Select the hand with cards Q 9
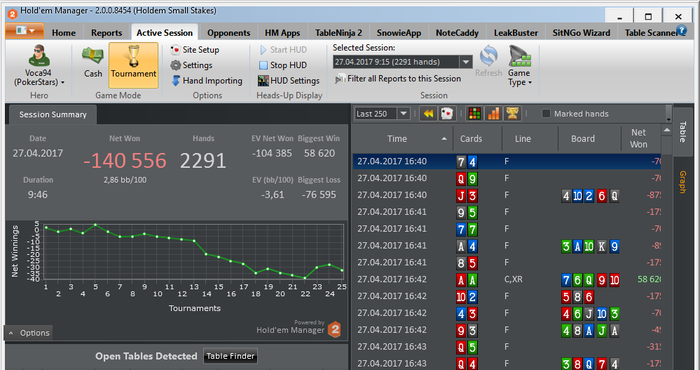 tap(507, 179)
